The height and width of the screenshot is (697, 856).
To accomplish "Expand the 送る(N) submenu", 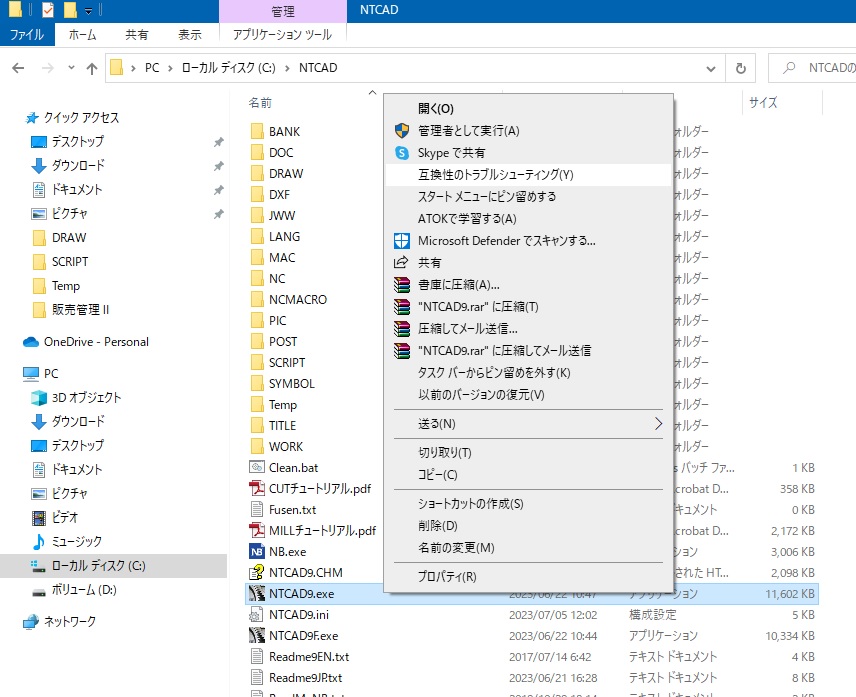I will [x=528, y=424].
